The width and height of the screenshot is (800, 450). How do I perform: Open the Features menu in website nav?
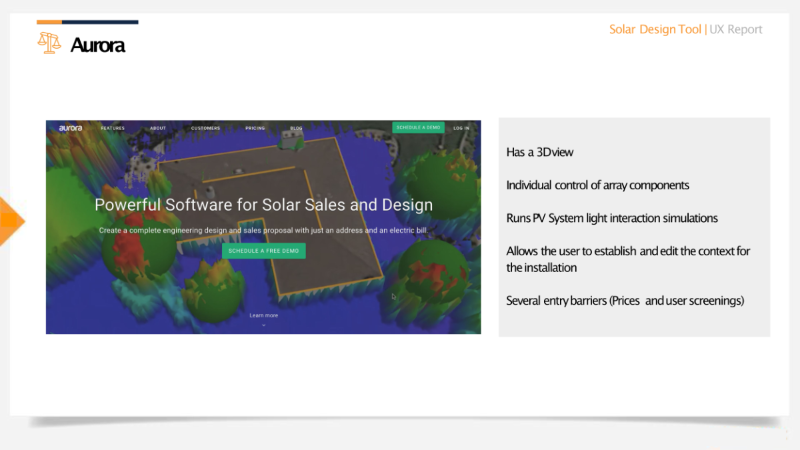pyautogui.click(x=113, y=128)
